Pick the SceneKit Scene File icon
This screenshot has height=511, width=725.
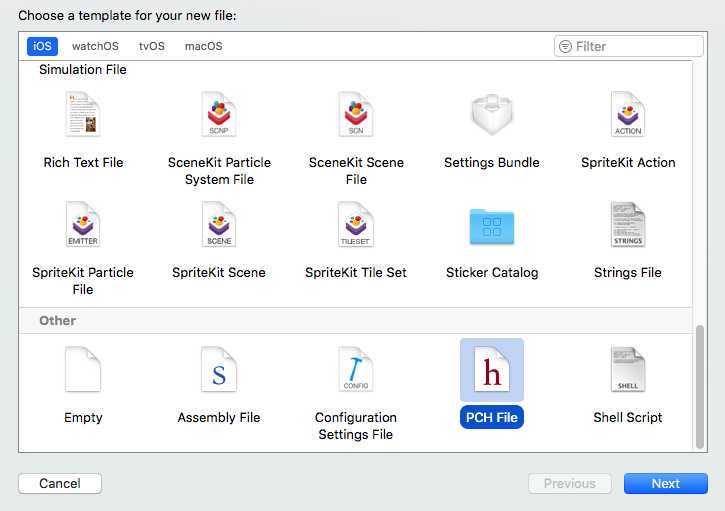(x=356, y=114)
